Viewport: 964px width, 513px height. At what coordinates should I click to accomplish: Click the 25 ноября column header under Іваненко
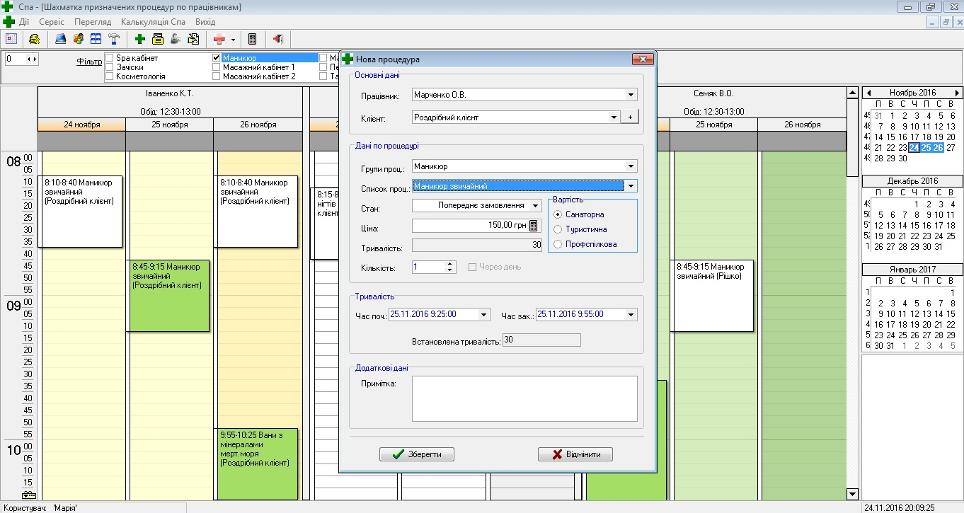(170, 124)
